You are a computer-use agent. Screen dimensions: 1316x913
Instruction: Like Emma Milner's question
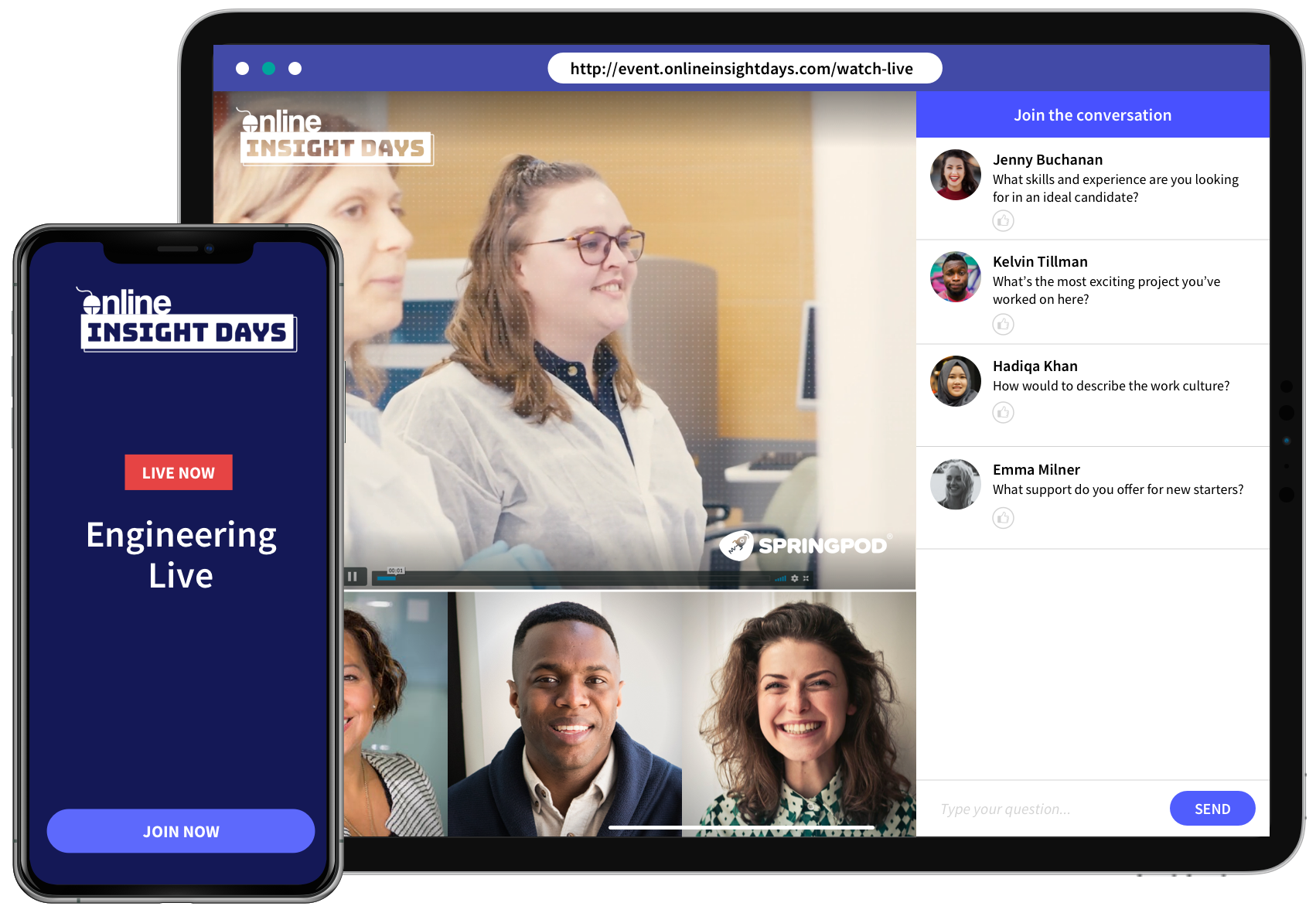(1003, 518)
